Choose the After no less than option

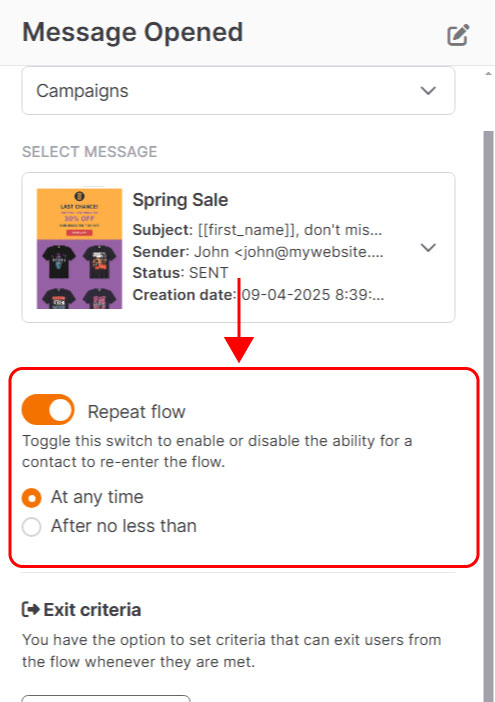32,527
